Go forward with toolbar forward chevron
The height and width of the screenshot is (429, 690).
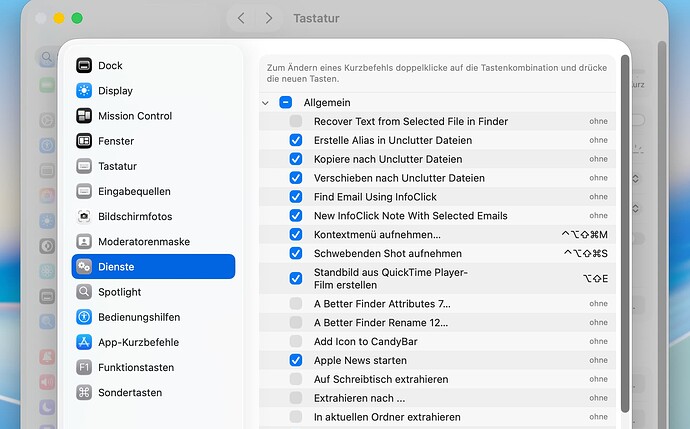[x=268, y=18]
